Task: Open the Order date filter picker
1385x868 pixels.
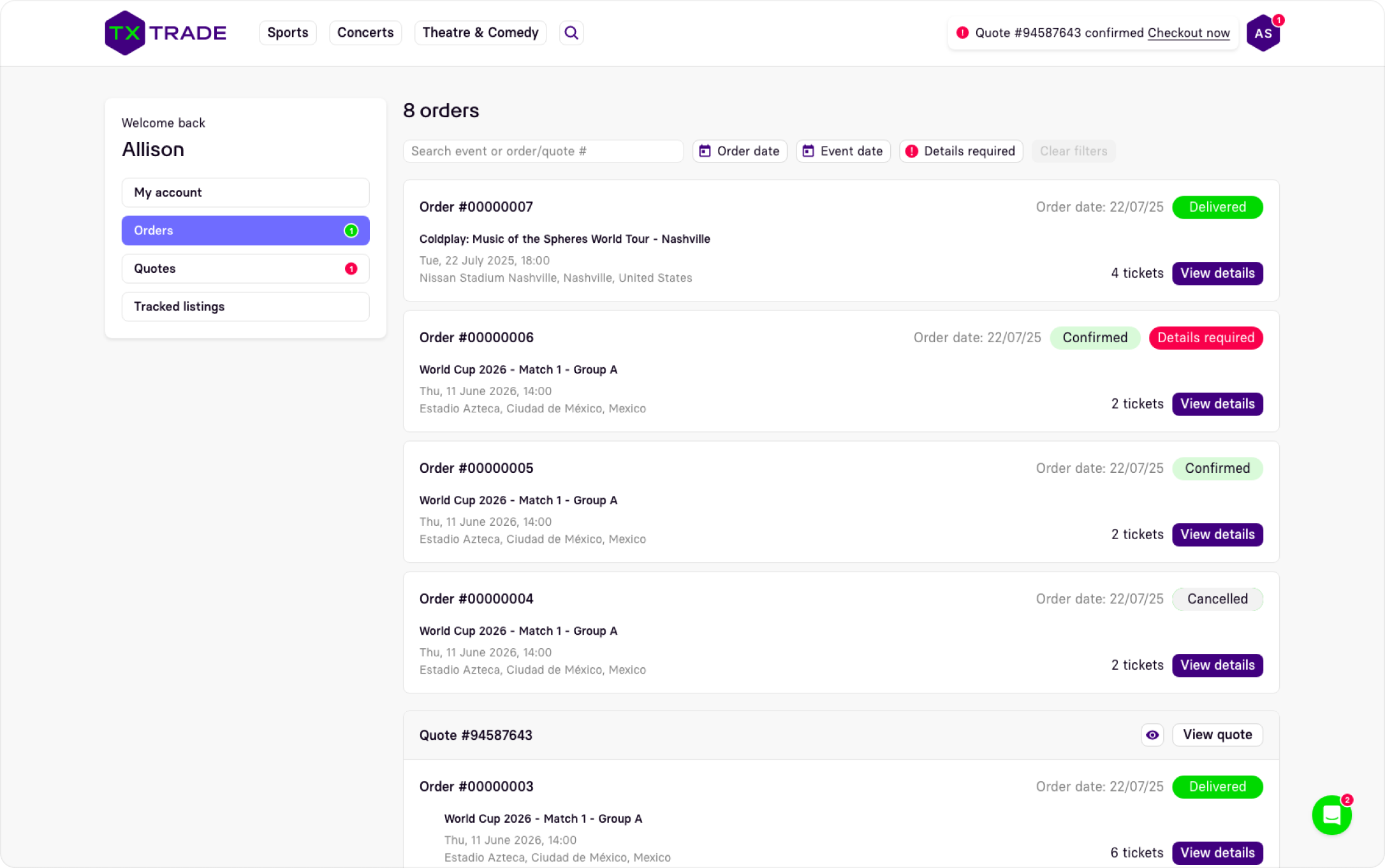Action: coord(740,151)
